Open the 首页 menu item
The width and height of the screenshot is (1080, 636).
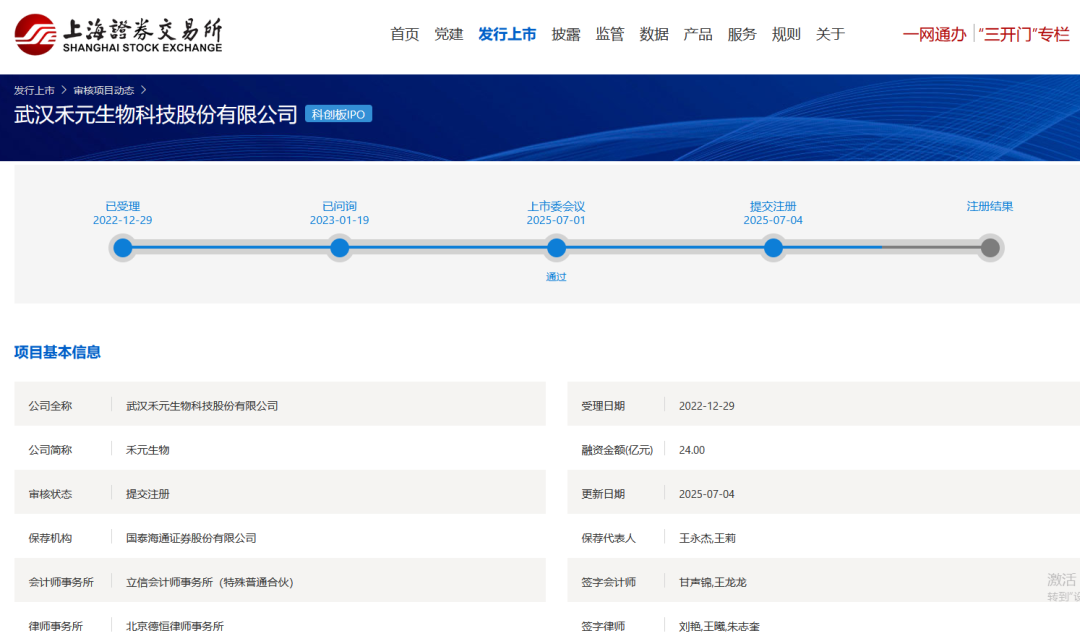(x=405, y=34)
